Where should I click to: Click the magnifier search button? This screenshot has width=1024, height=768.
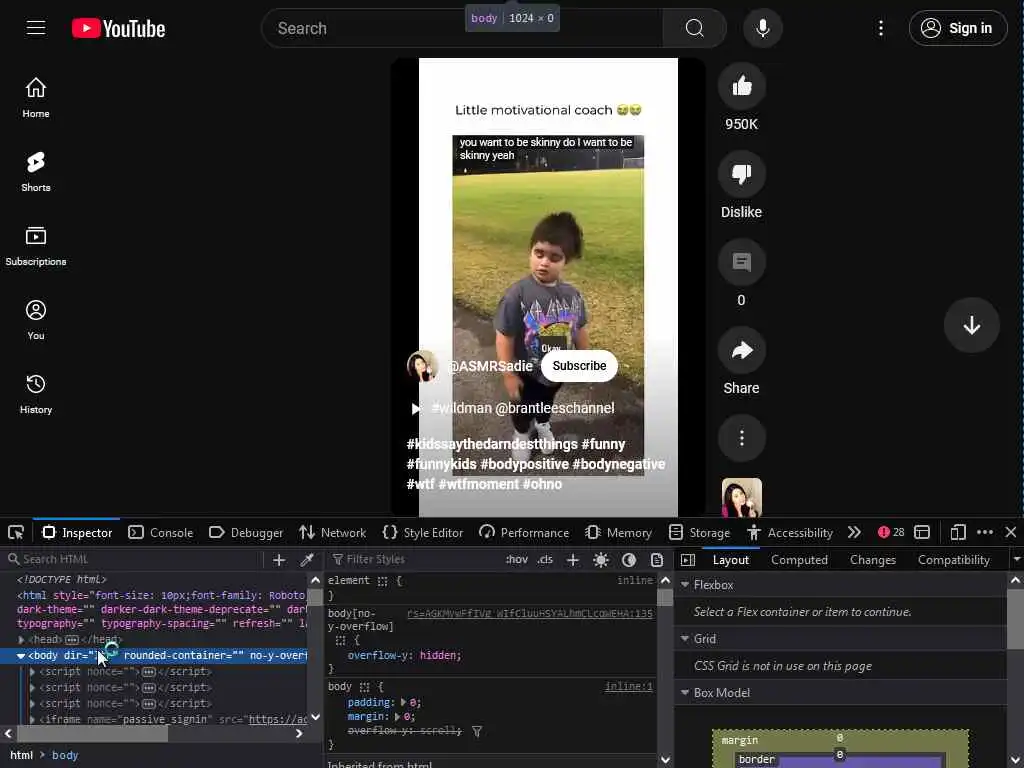pyautogui.click(x=694, y=28)
